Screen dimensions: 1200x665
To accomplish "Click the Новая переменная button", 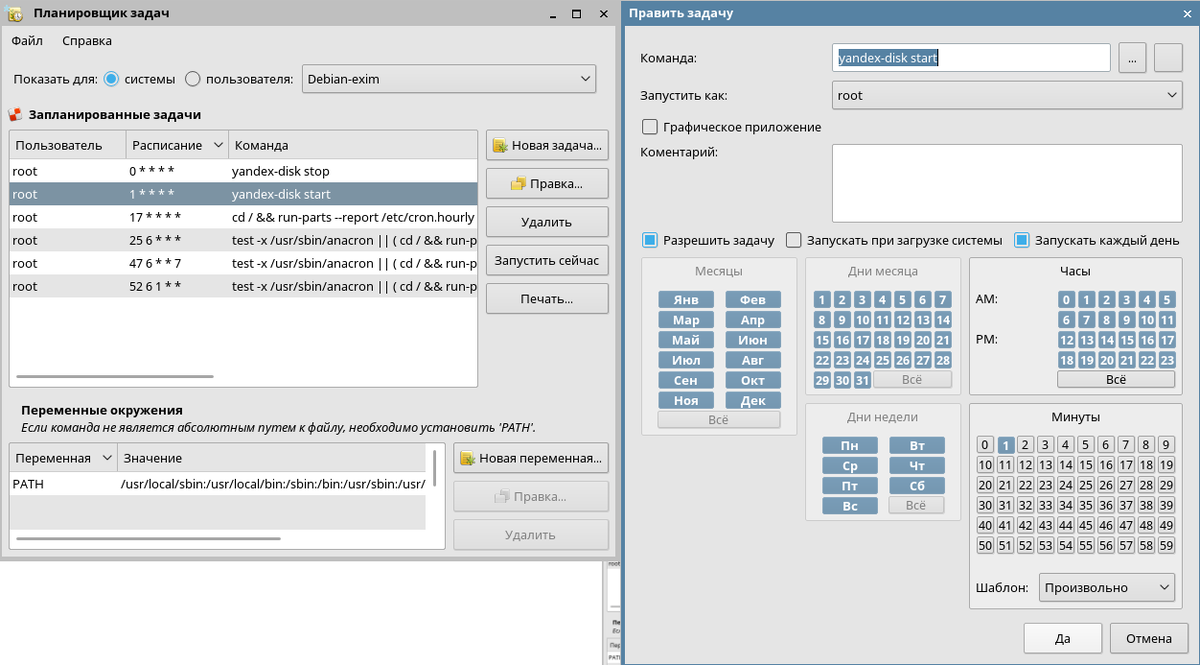I will coord(531,458).
